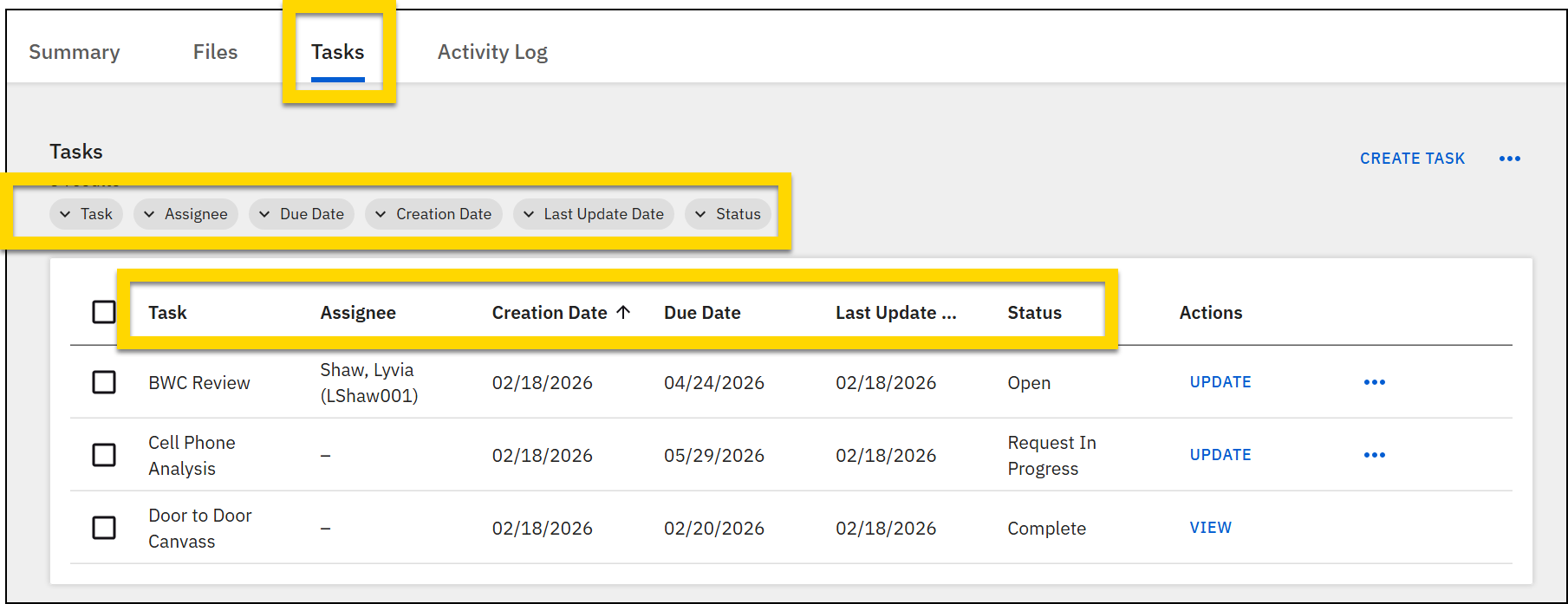Sort by the Assignee column header
The image size is (1568, 604).
tap(358, 313)
